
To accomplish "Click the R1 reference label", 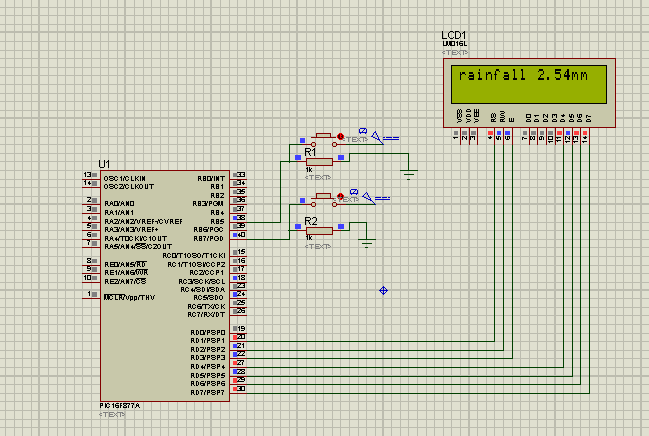I will click(310, 152).
